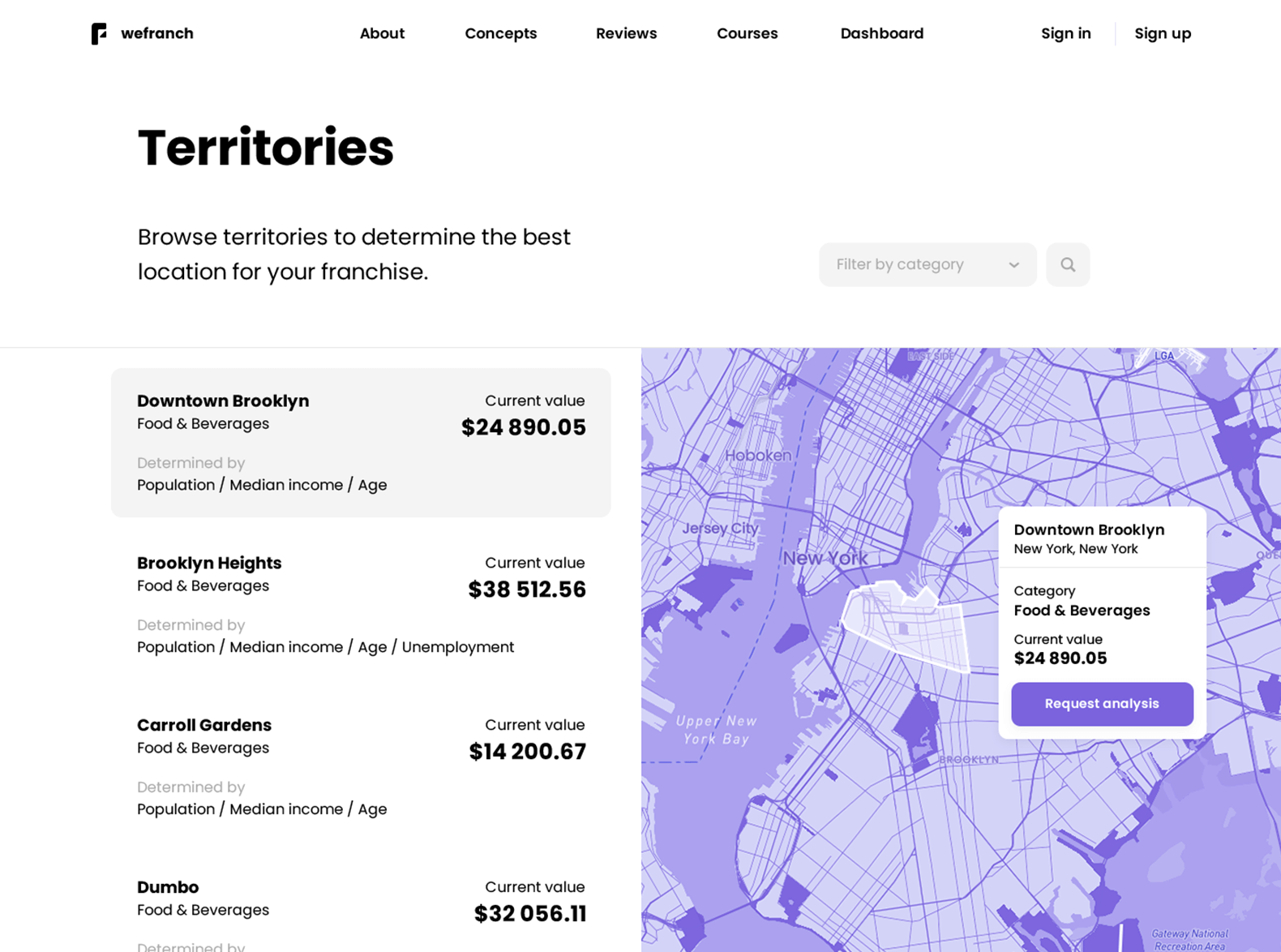The image size is (1281, 952).
Task: Select the Brooklyn Heights territory listing
Action: coord(361,604)
